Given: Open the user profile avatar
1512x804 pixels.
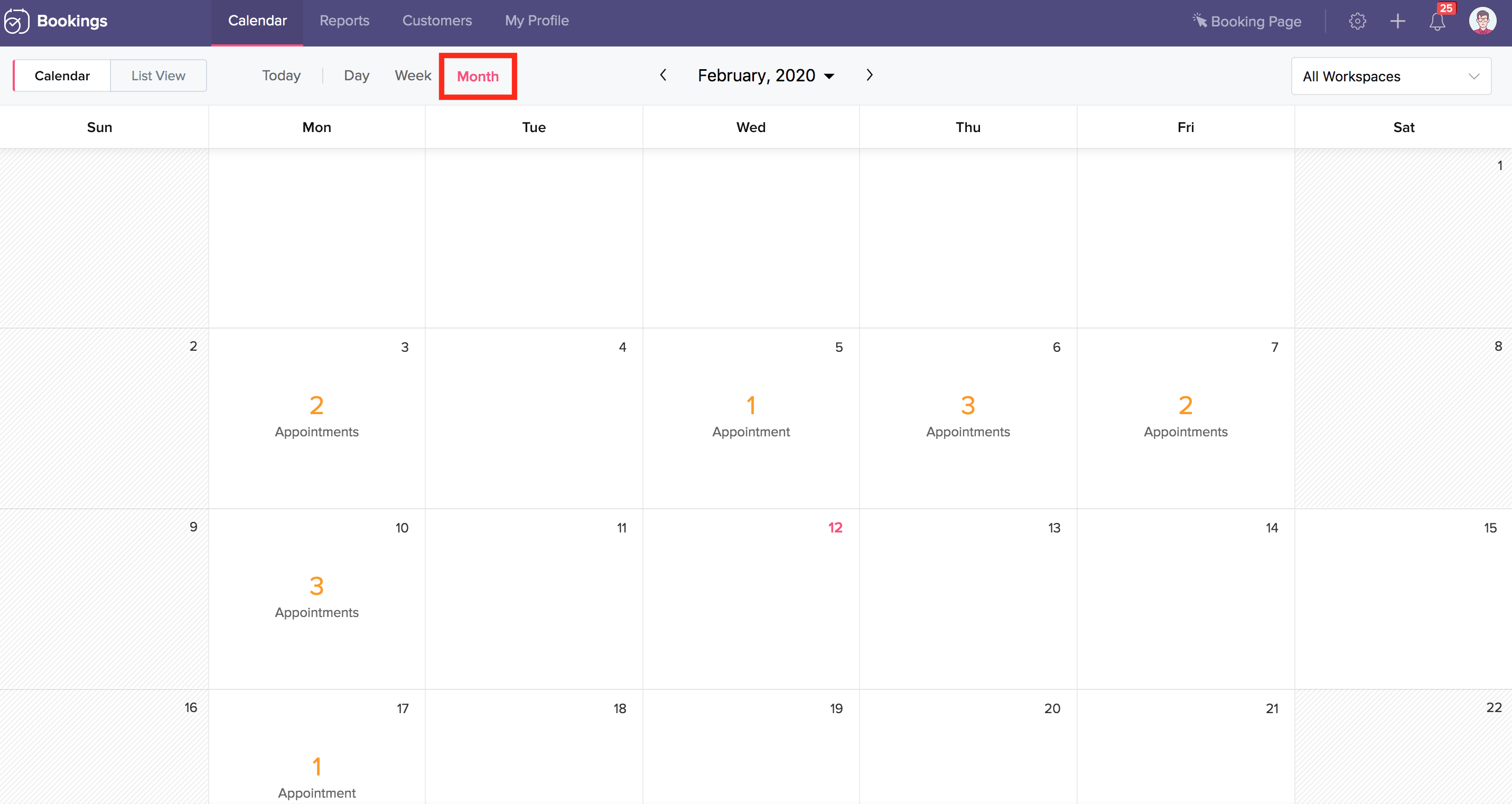Looking at the screenshot, I should 1482,21.
